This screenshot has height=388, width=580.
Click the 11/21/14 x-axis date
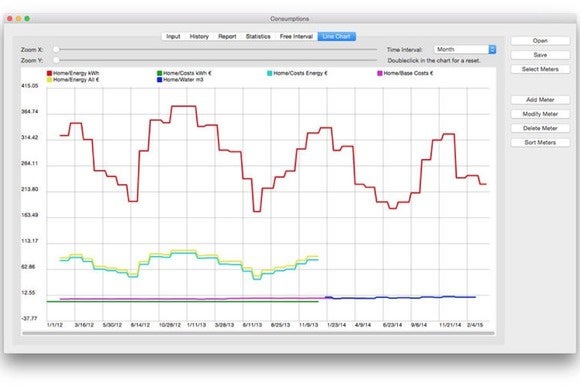[450, 325]
